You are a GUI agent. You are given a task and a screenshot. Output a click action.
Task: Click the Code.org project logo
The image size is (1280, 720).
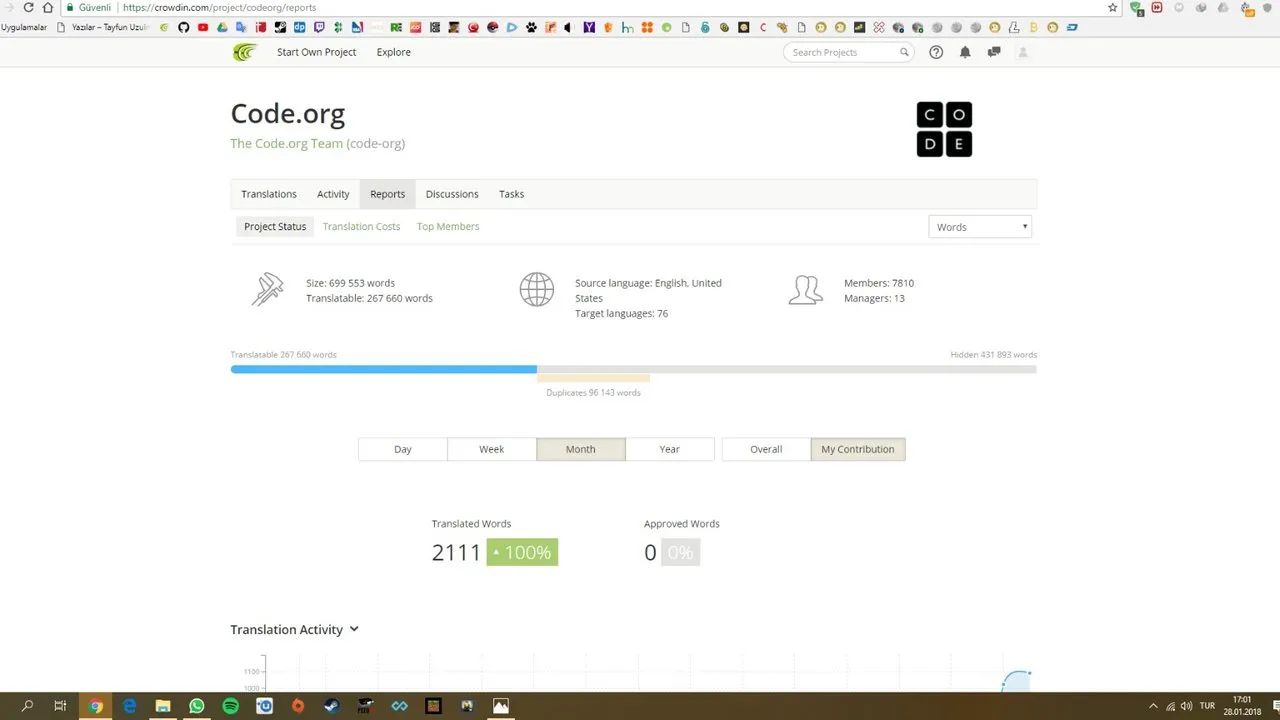point(944,129)
